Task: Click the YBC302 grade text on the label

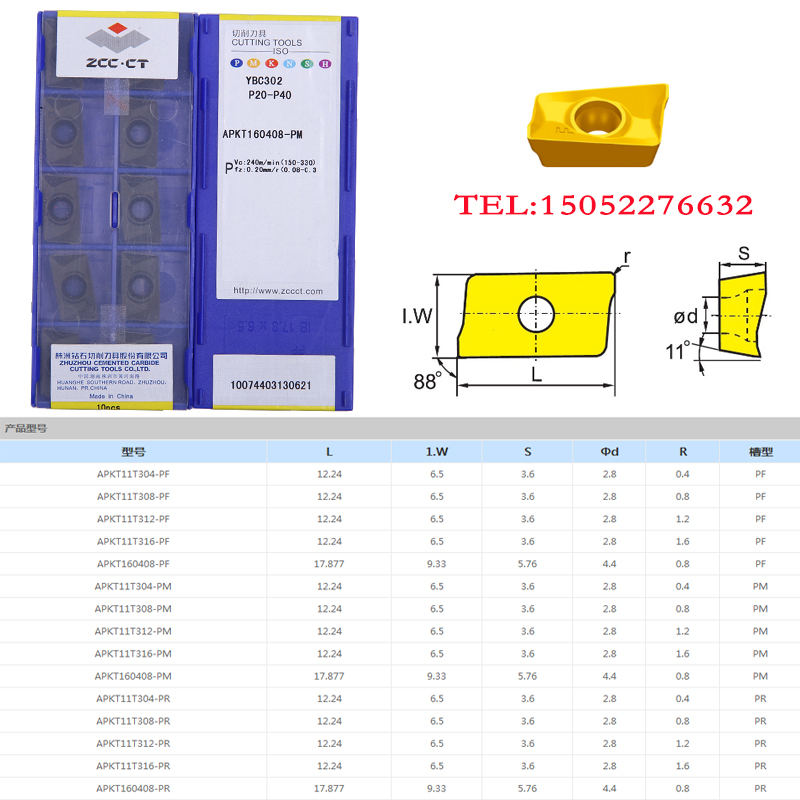Action: (x=264, y=81)
